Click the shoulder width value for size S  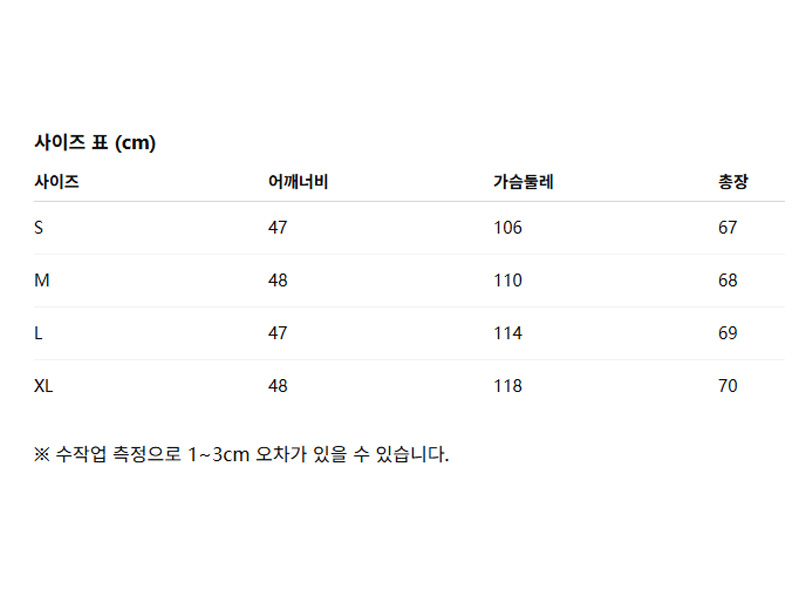[x=278, y=228]
